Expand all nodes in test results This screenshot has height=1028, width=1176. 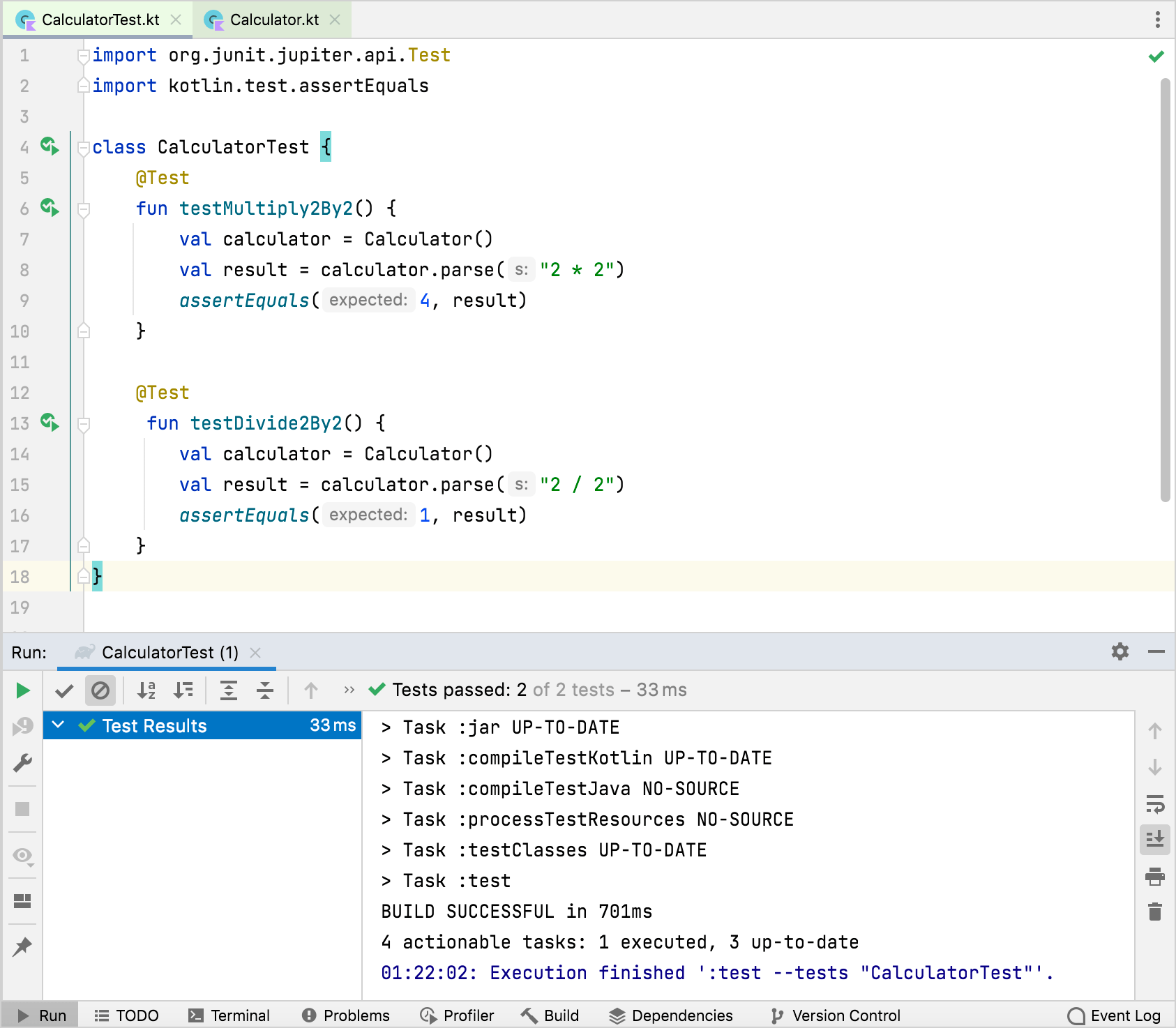coord(229,690)
